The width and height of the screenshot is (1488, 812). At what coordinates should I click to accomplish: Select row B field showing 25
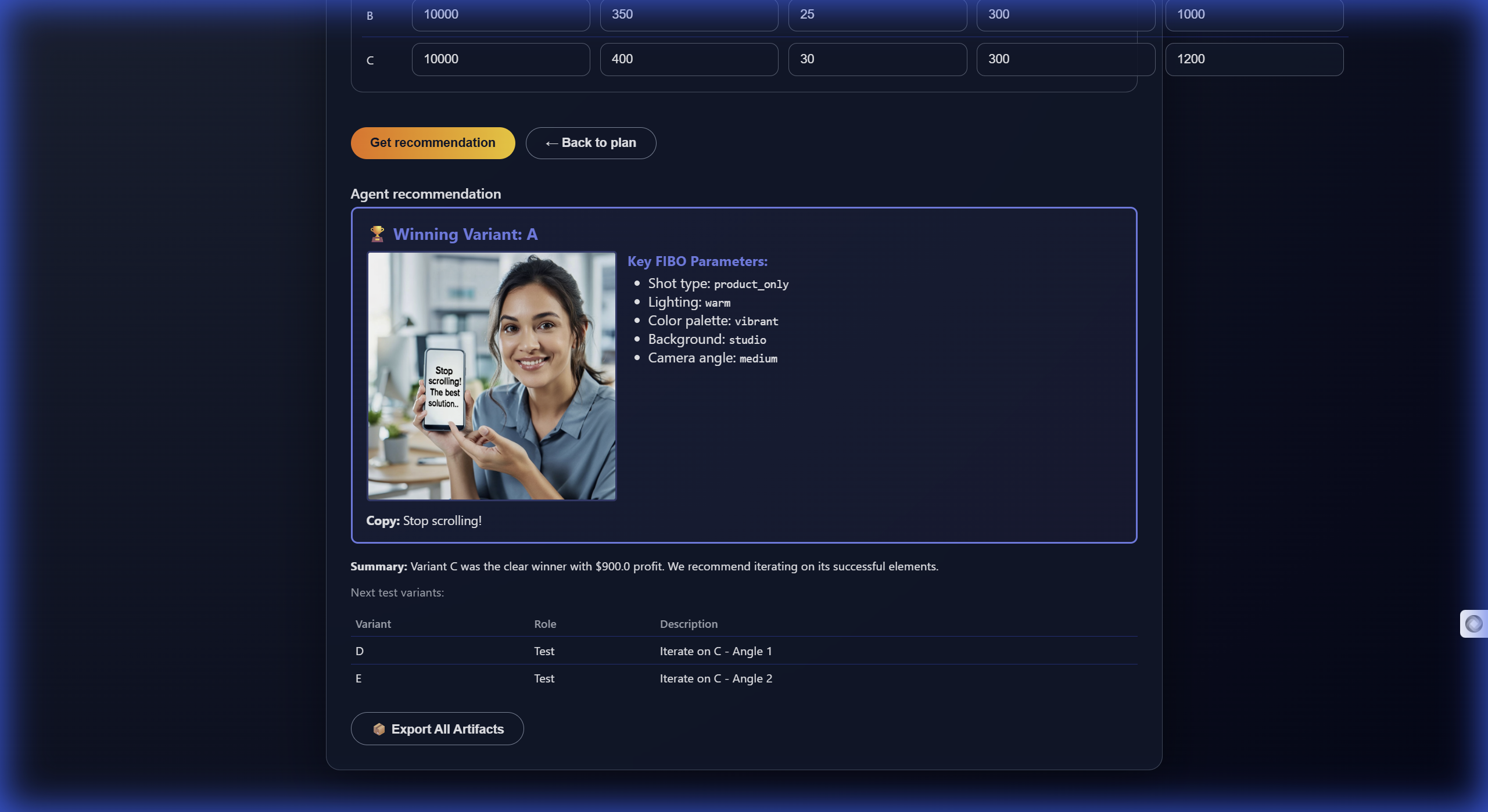point(877,15)
